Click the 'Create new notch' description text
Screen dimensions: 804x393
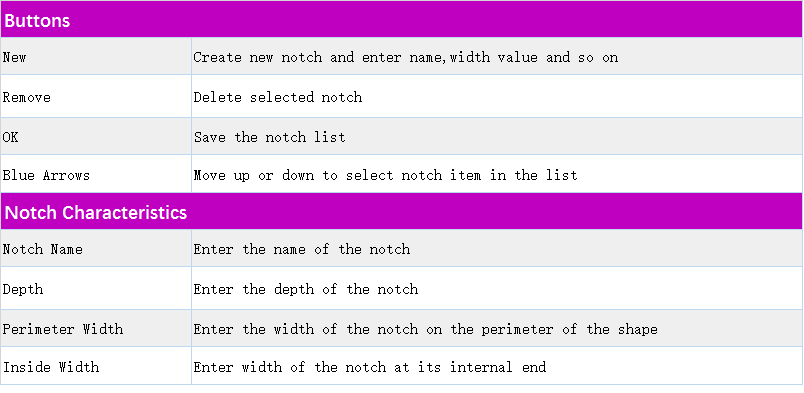406,57
